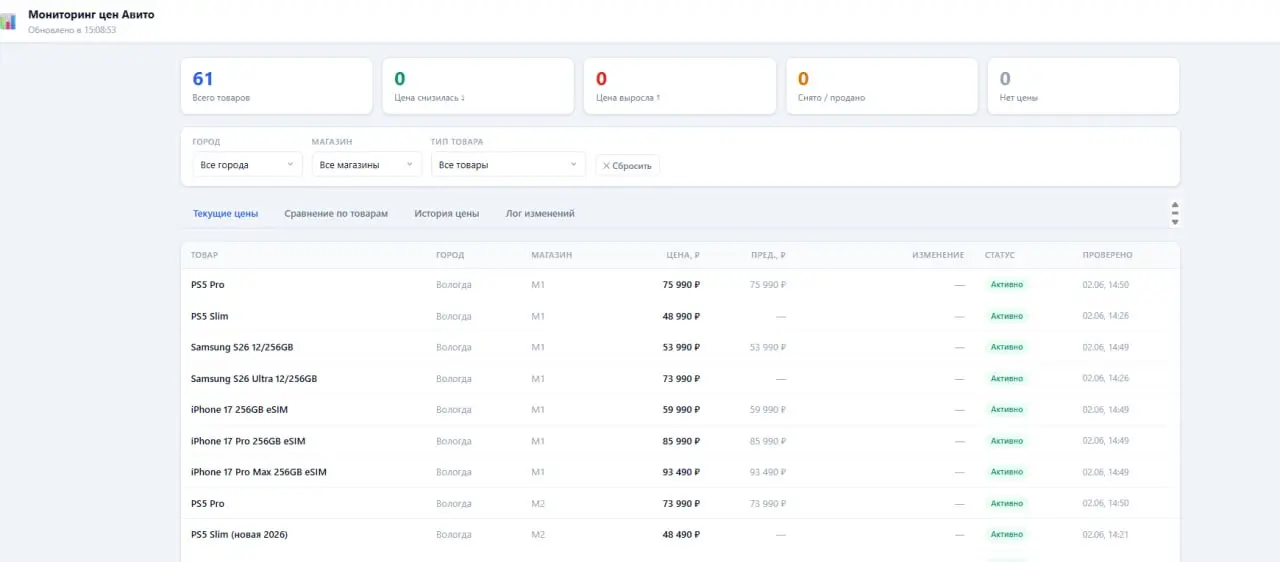Viewport: 1280px width, 562px height.
Task: Switch to the Текущие цены tab
Action: [225, 213]
